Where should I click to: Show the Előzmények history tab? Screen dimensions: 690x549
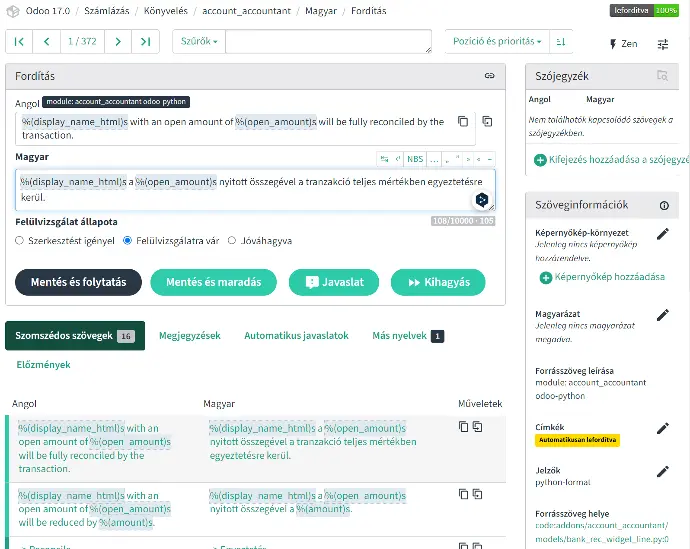[x=44, y=365]
